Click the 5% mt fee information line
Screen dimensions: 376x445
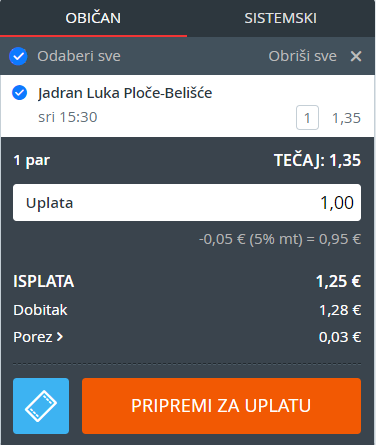tap(280, 239)
